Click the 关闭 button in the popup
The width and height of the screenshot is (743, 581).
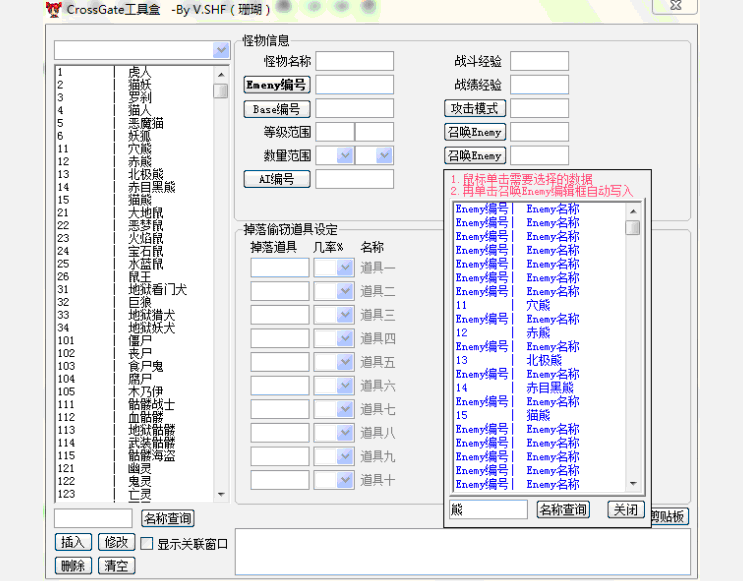[625, 510]
